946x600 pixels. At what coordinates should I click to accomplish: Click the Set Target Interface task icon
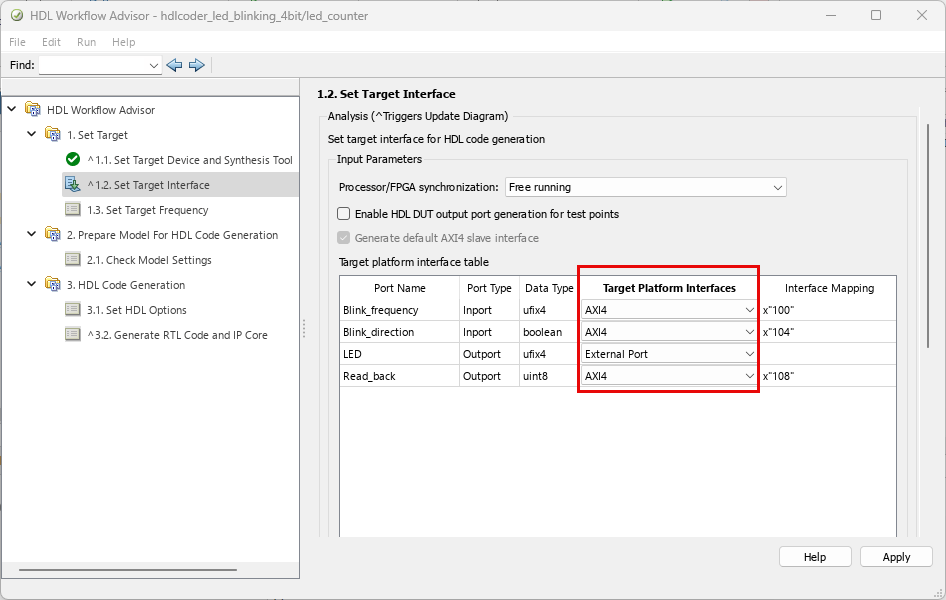73,185
